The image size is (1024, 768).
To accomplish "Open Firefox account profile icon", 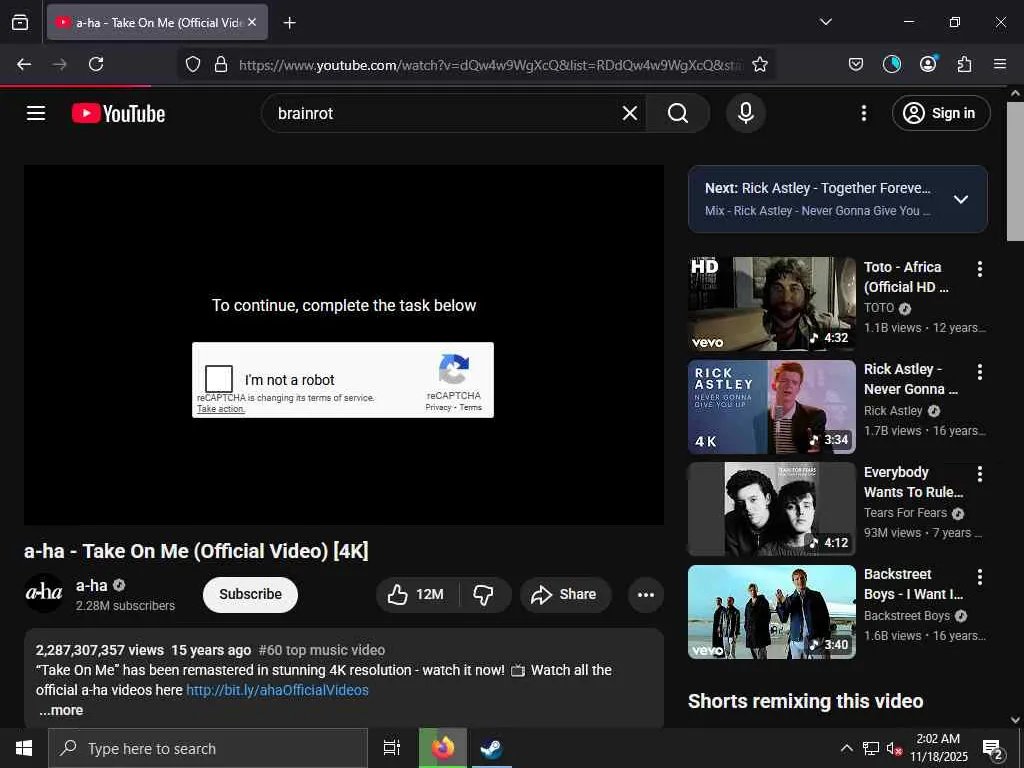I will 928,64.
